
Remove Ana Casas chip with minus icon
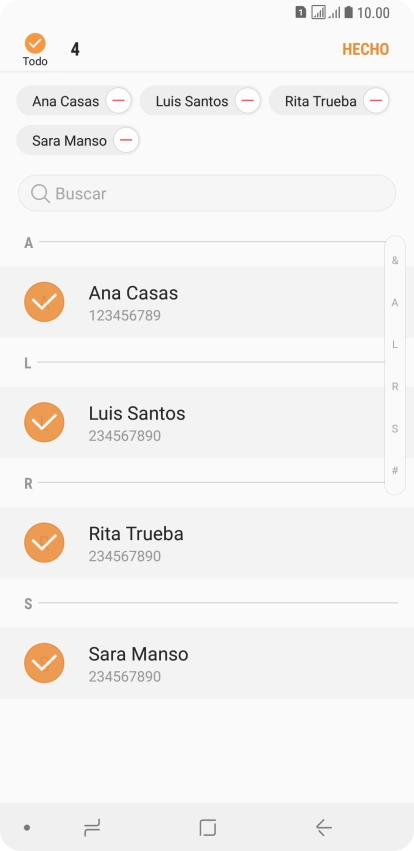click(x=118, y=101)
